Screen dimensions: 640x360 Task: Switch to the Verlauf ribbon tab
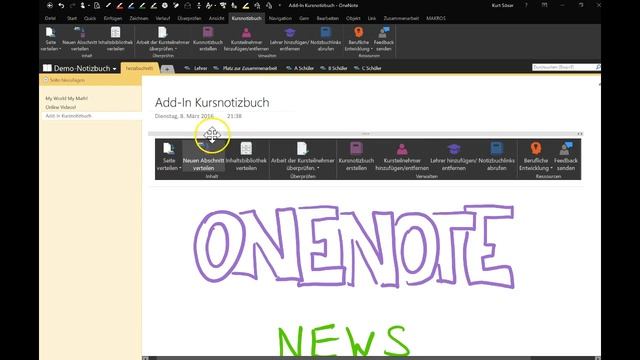click(162, 18)
